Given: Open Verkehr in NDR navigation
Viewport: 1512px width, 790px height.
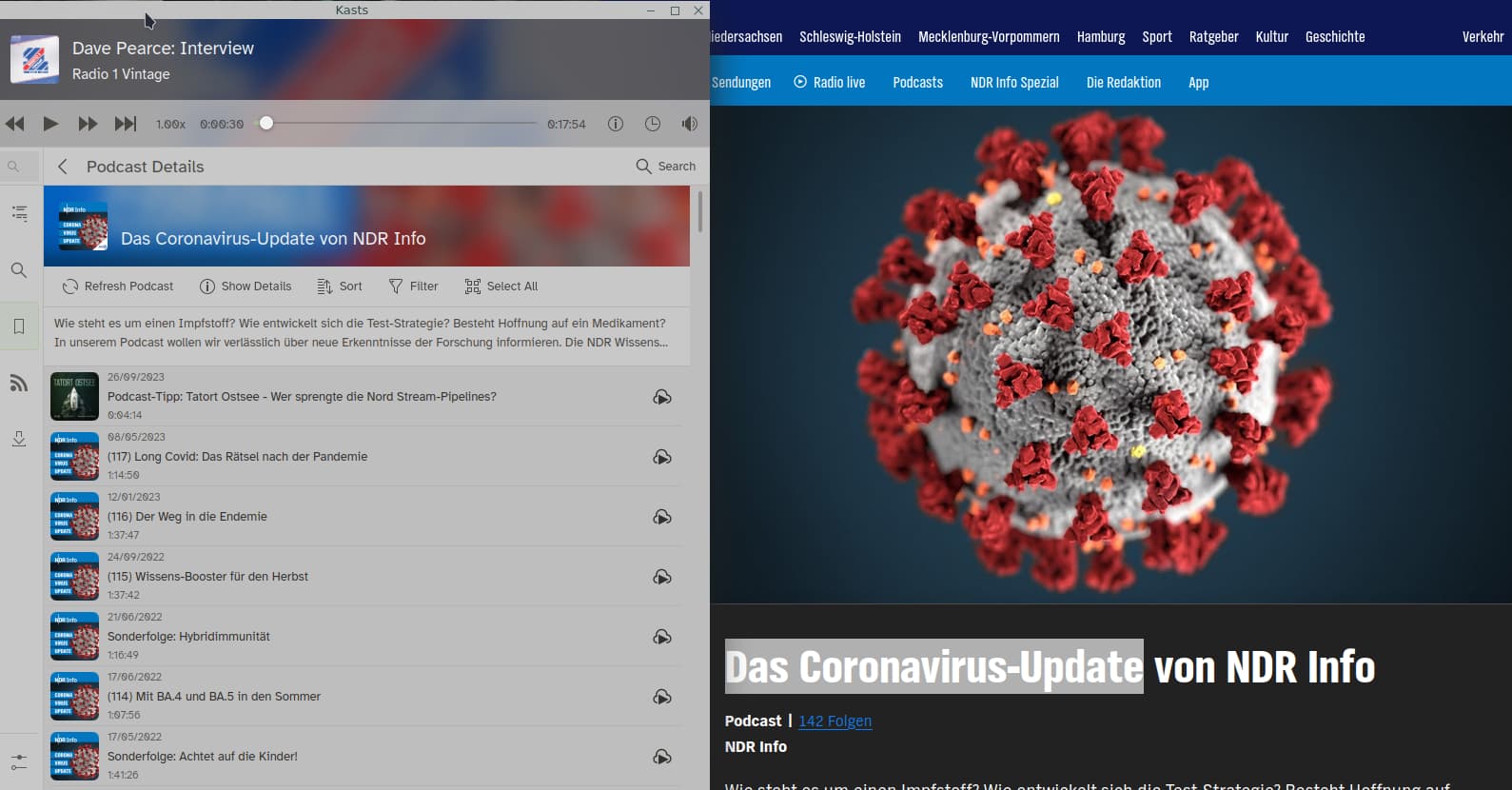Looking at the screenshot, I should [x=1483, y=37].
